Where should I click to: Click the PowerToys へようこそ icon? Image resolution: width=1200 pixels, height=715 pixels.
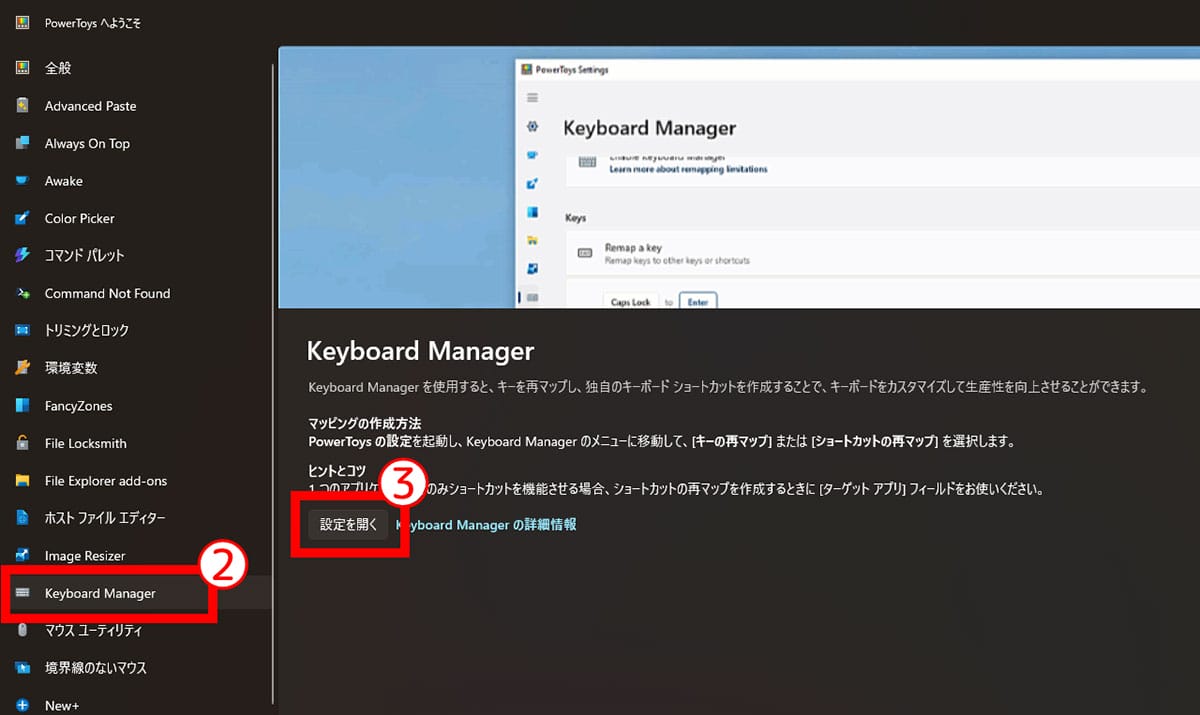pyautogui.click(x=23, y=23)
